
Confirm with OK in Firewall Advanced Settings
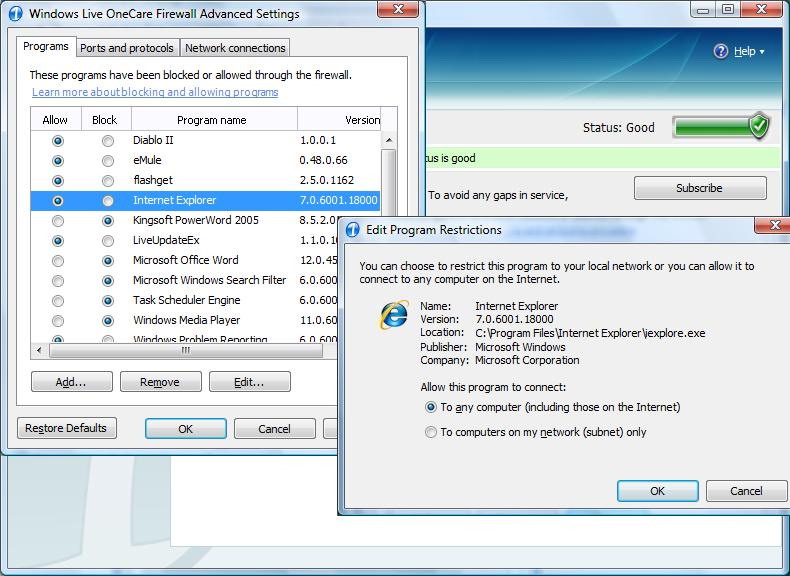185,429
